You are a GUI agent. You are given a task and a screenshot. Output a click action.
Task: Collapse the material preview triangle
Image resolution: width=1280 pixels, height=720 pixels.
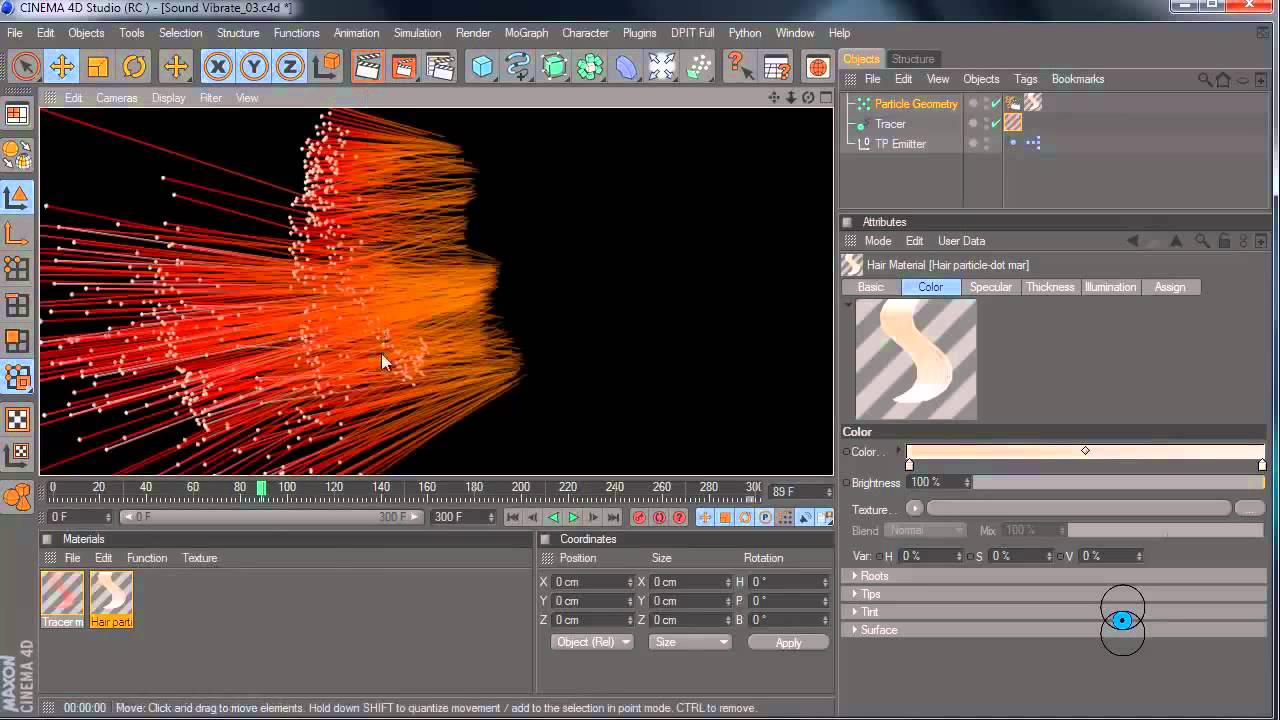click(x=850, y=304)
